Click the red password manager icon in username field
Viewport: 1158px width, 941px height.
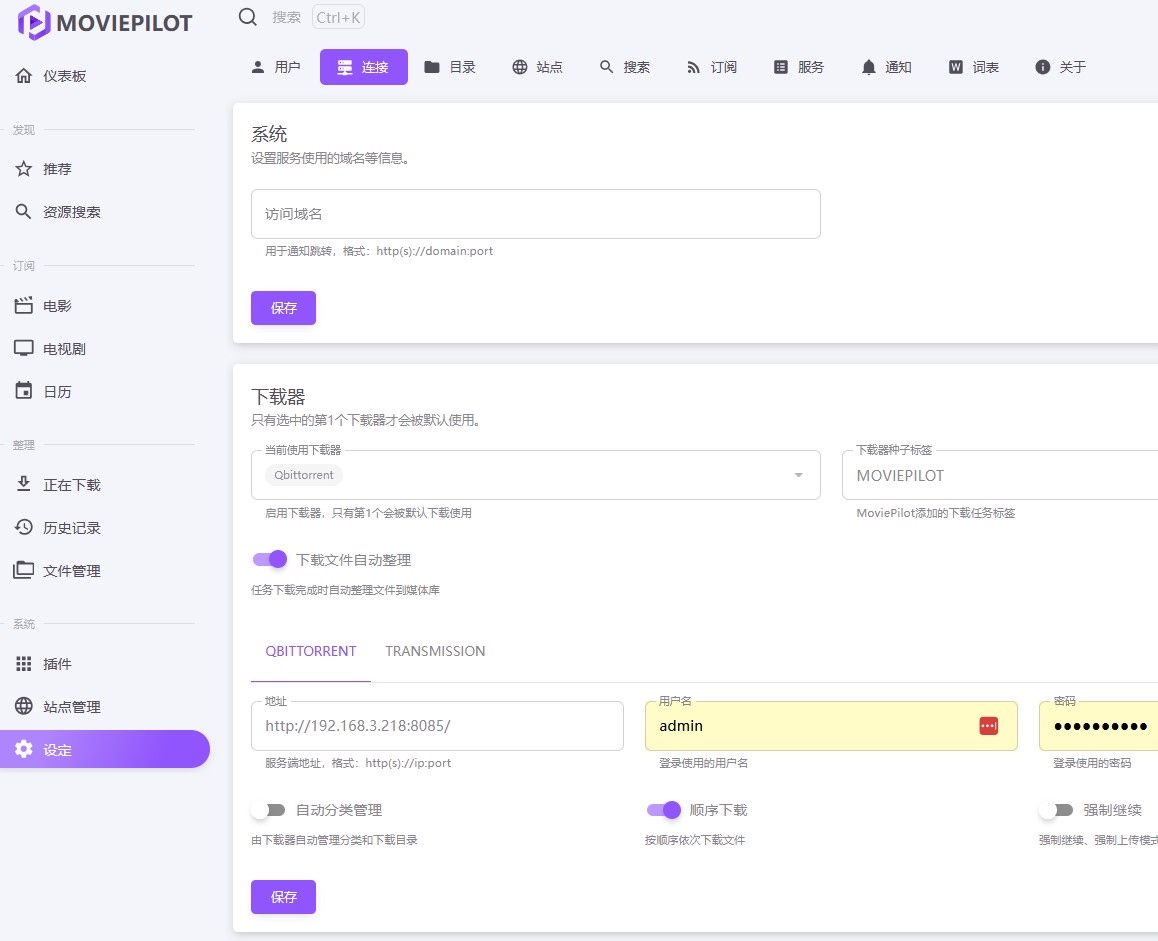[988, 726]
